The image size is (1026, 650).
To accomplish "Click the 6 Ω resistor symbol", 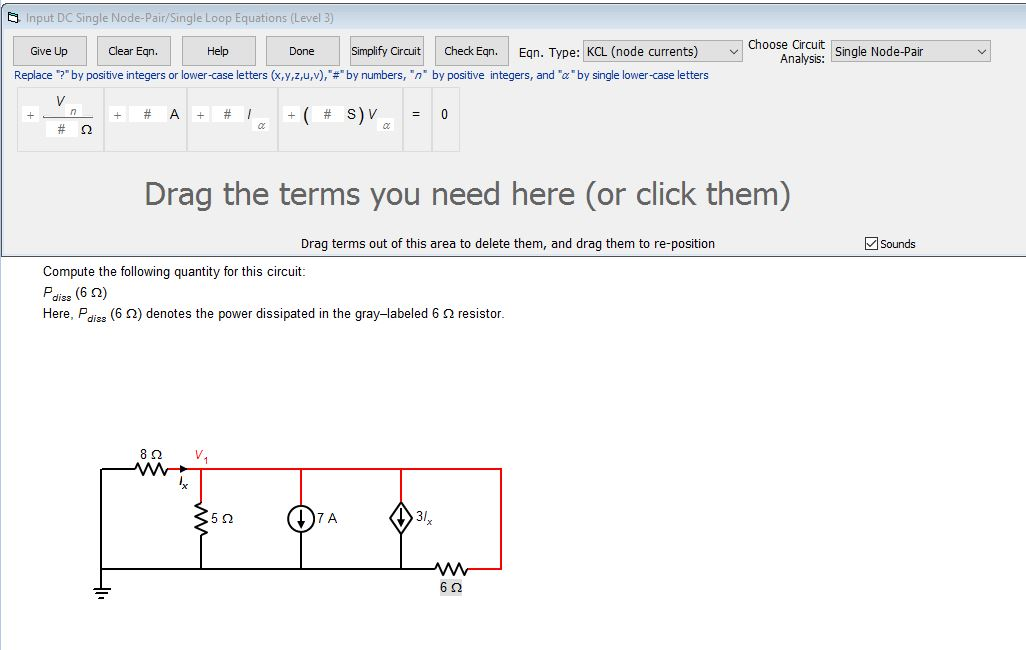I will tap(450, 569).
